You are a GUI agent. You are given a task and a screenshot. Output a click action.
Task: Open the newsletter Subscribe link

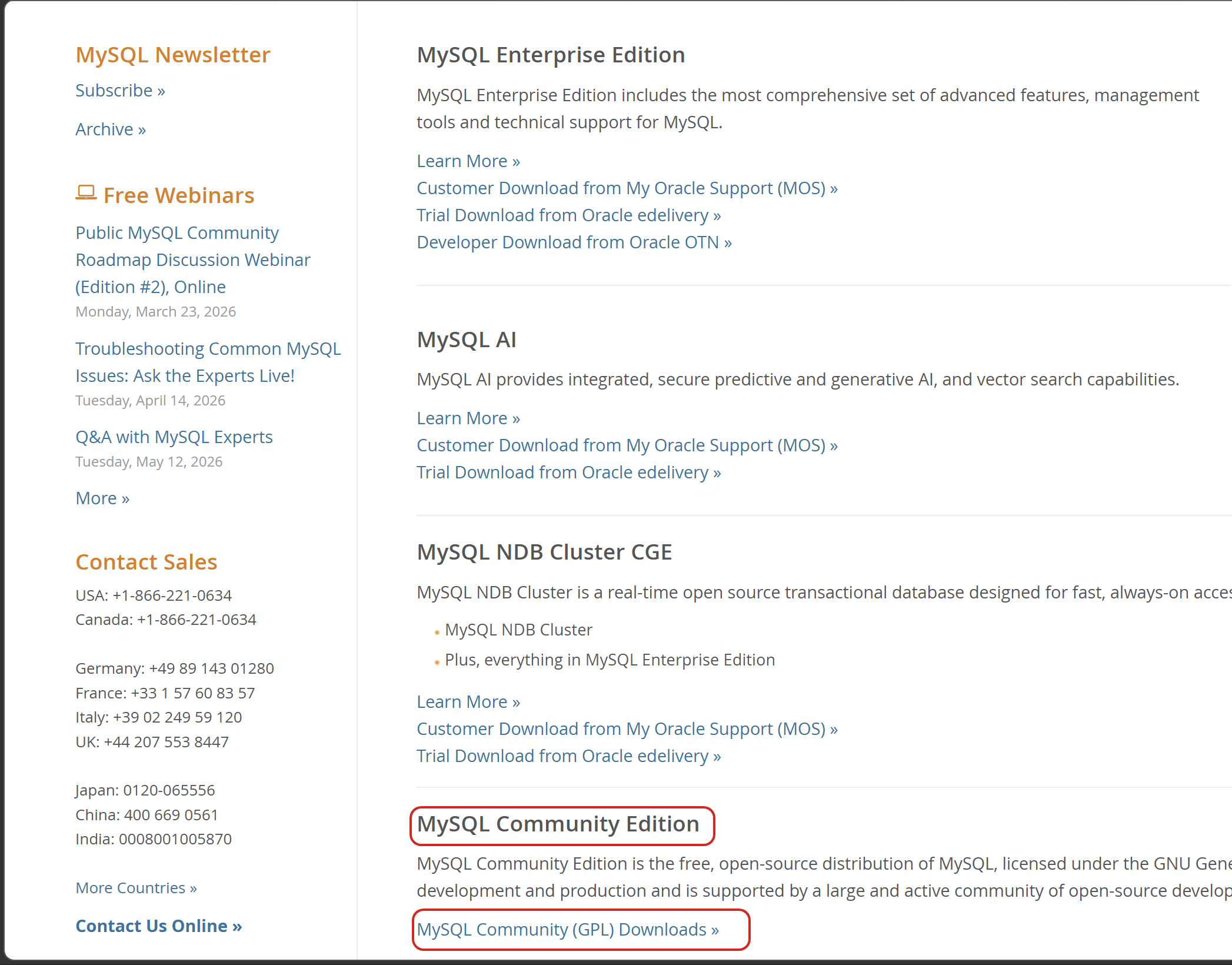[120, 91]
